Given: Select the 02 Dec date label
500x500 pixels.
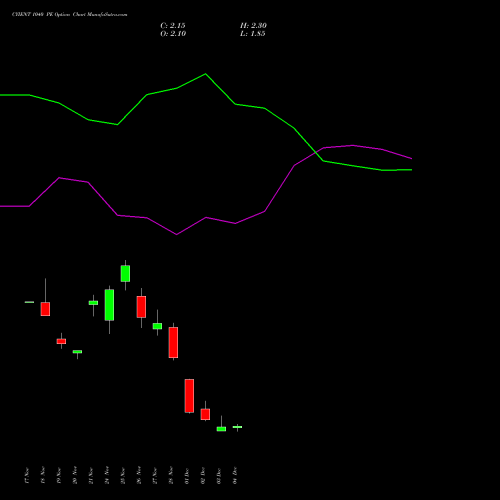Looking at the screenshot, I should point(203,475).
